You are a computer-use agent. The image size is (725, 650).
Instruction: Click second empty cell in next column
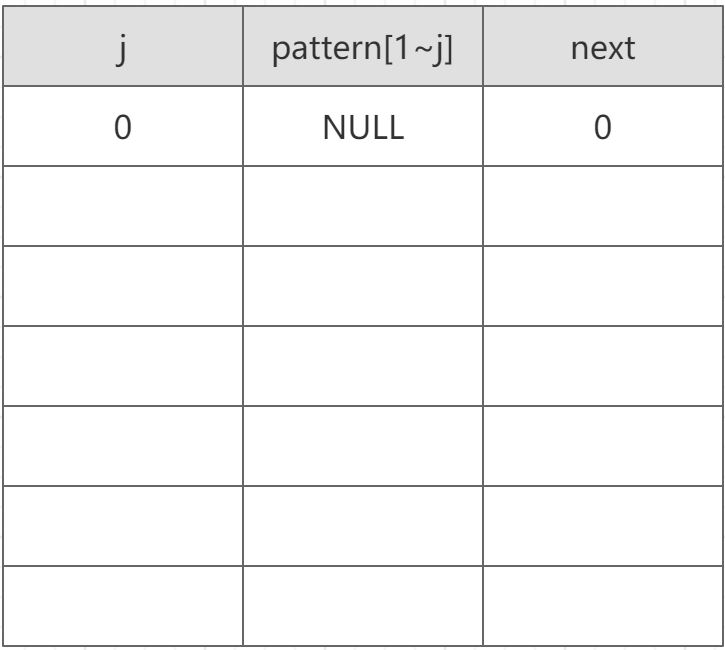coord(603,286)
